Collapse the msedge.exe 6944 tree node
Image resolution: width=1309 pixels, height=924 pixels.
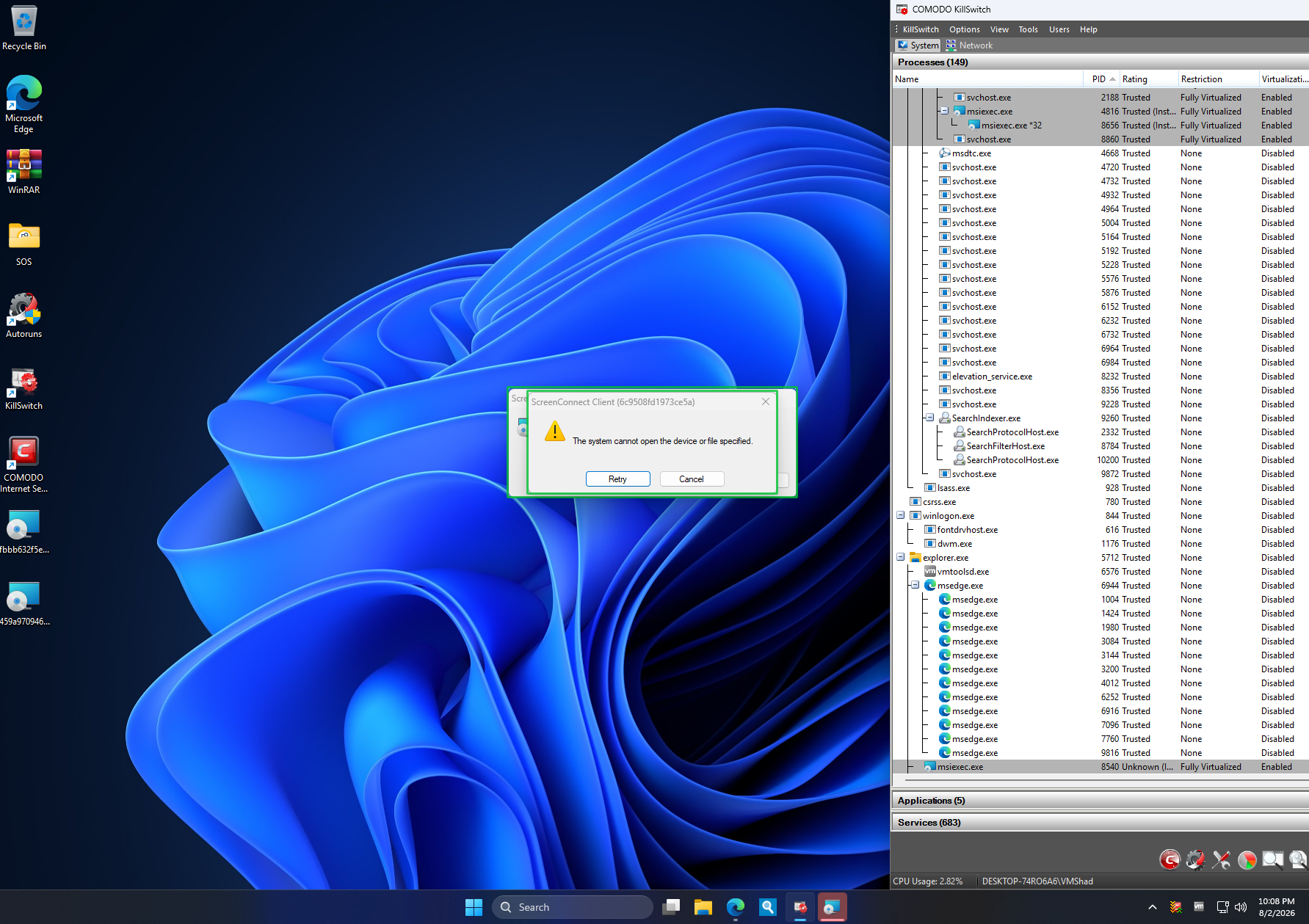[x=915, y=585]
